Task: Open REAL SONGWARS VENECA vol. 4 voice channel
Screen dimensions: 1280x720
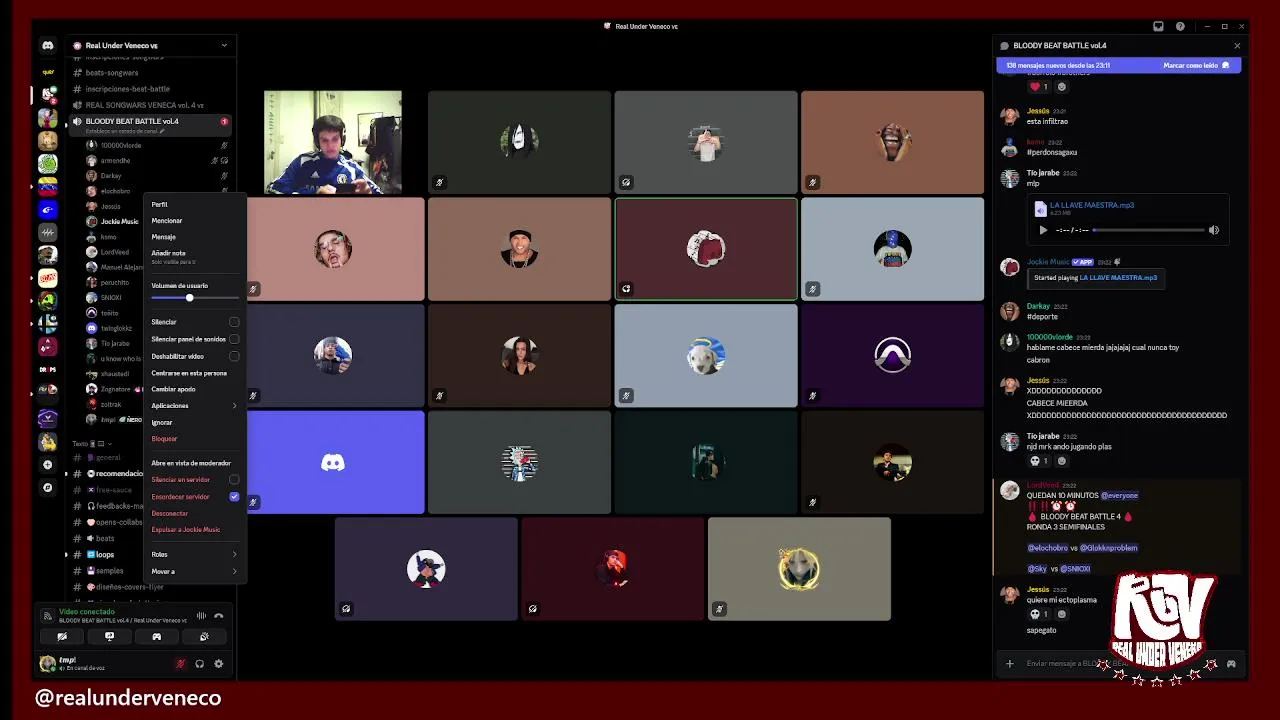Action: tap(145, 105)
